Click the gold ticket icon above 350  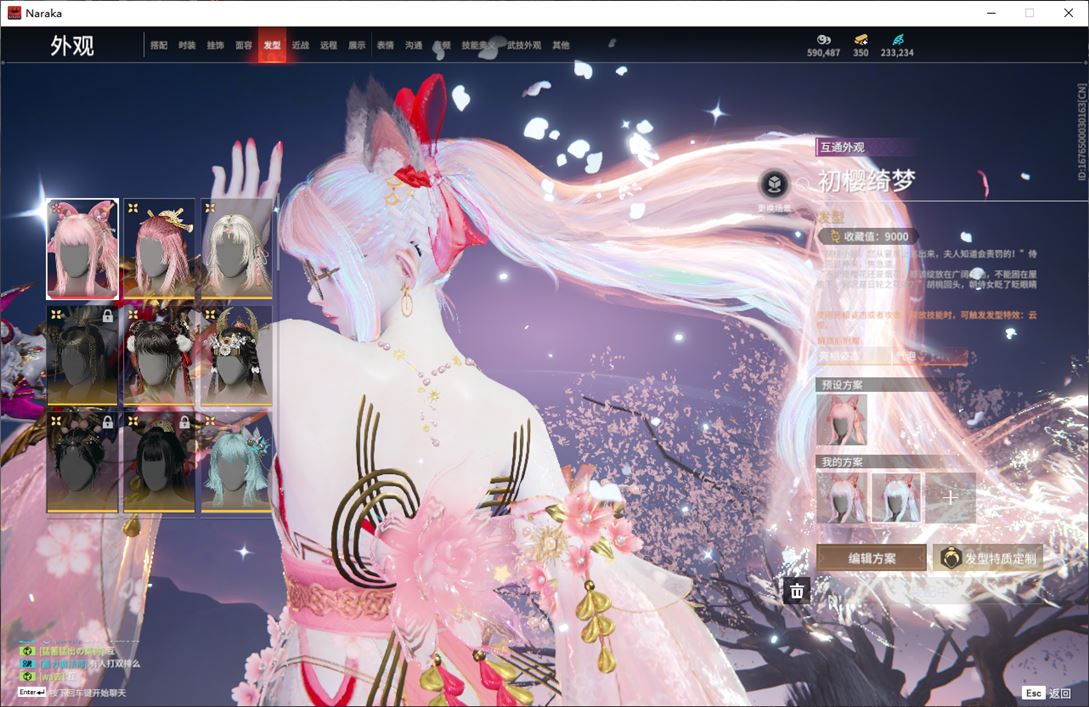click(x=861, y=40)
